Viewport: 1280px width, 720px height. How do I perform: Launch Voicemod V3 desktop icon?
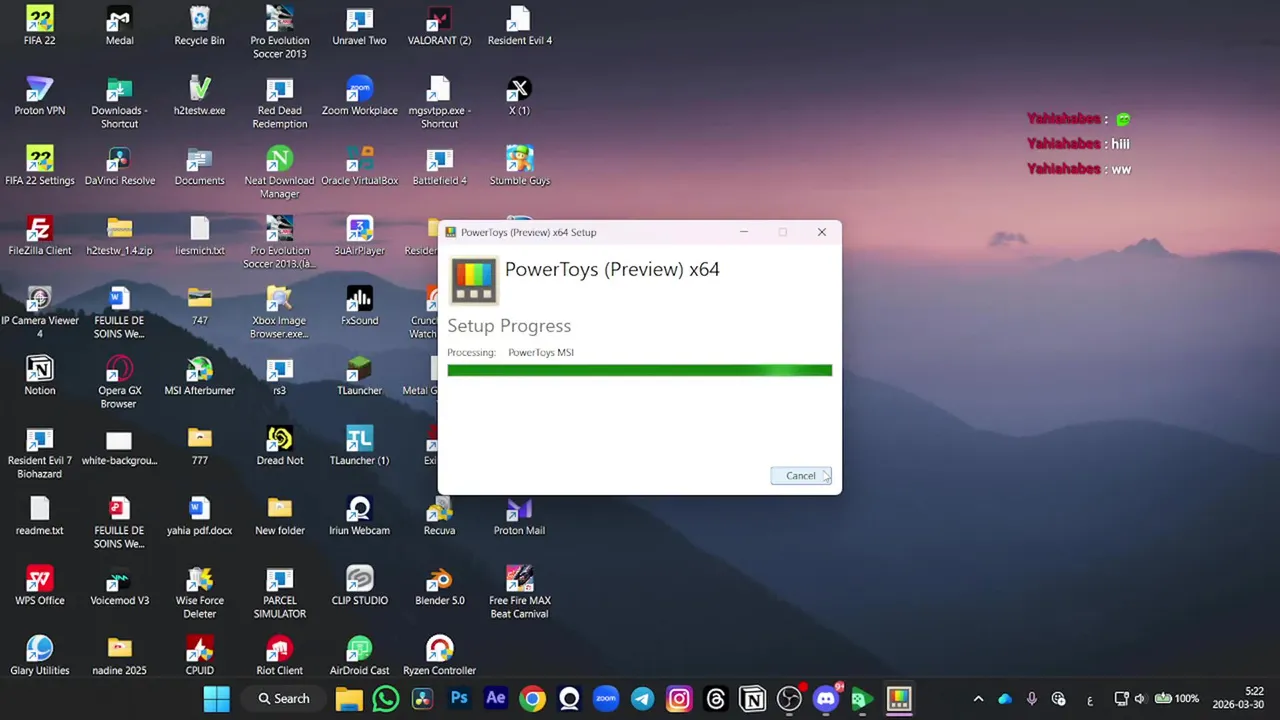[x=120, y=585]
